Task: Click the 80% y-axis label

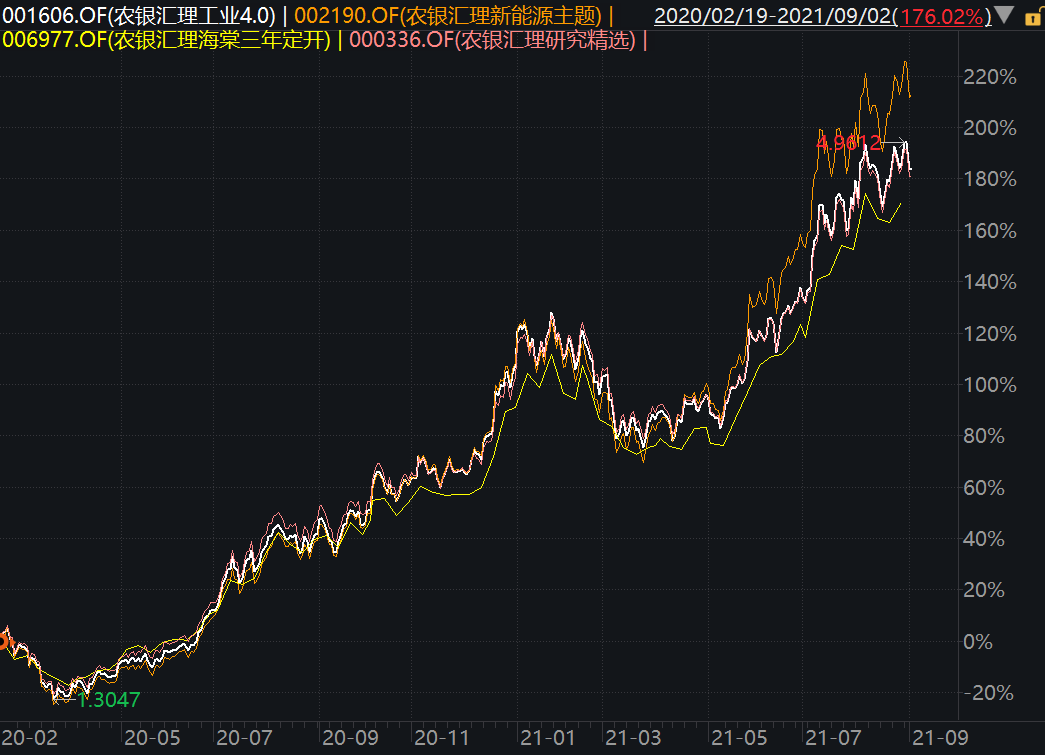Action: 984,436
